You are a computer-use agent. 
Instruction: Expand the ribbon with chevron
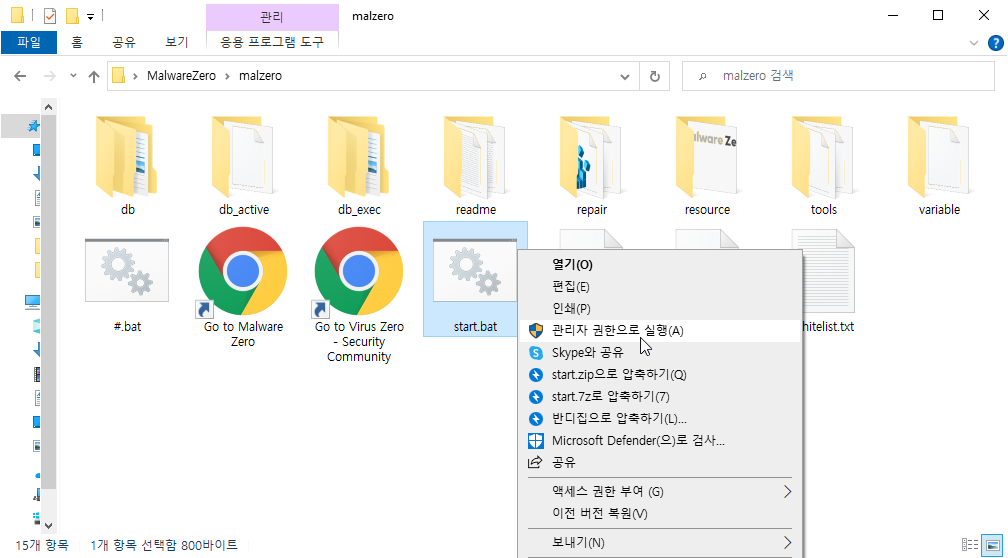973,43
